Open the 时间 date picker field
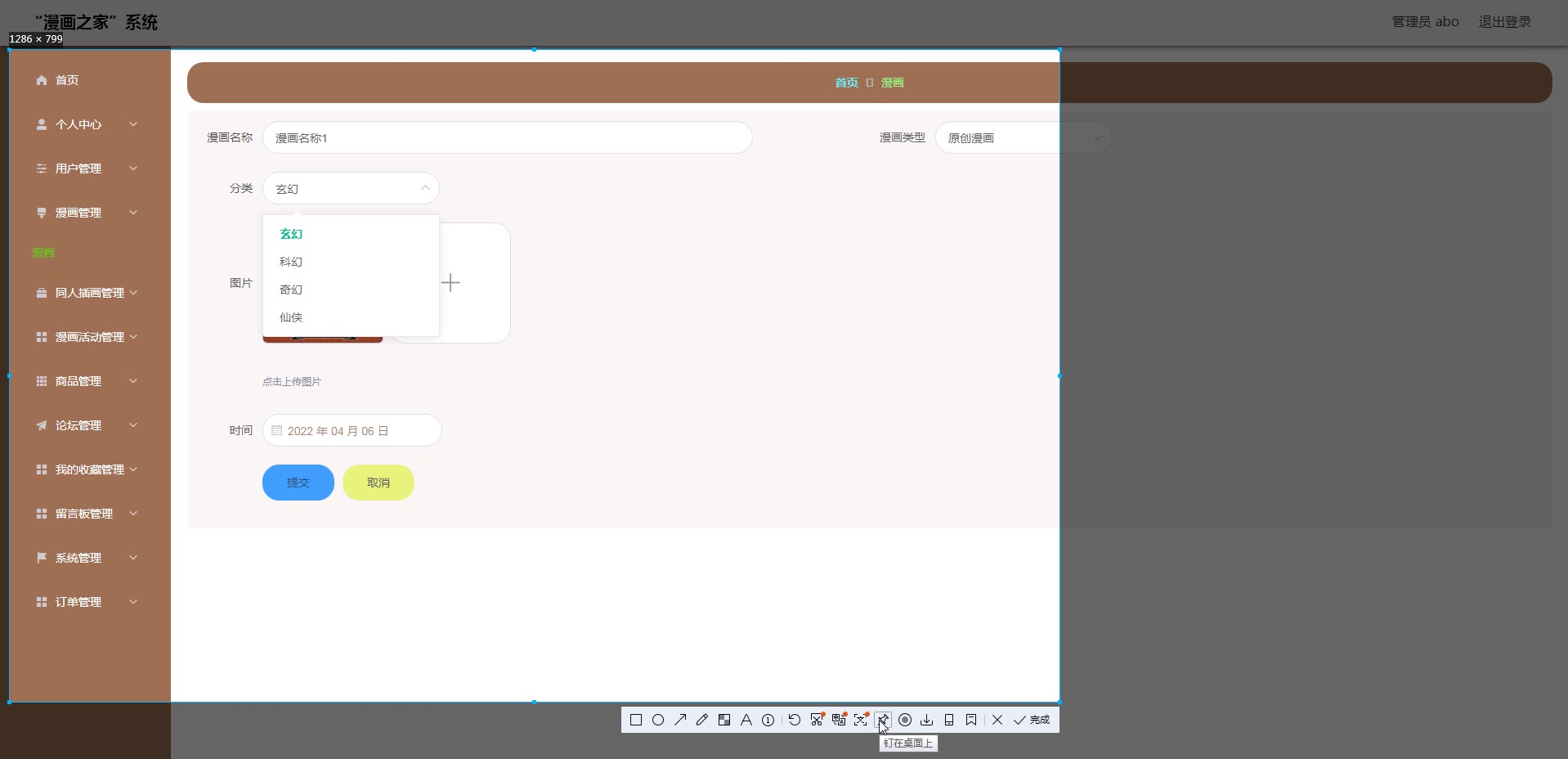 [352, 430]
